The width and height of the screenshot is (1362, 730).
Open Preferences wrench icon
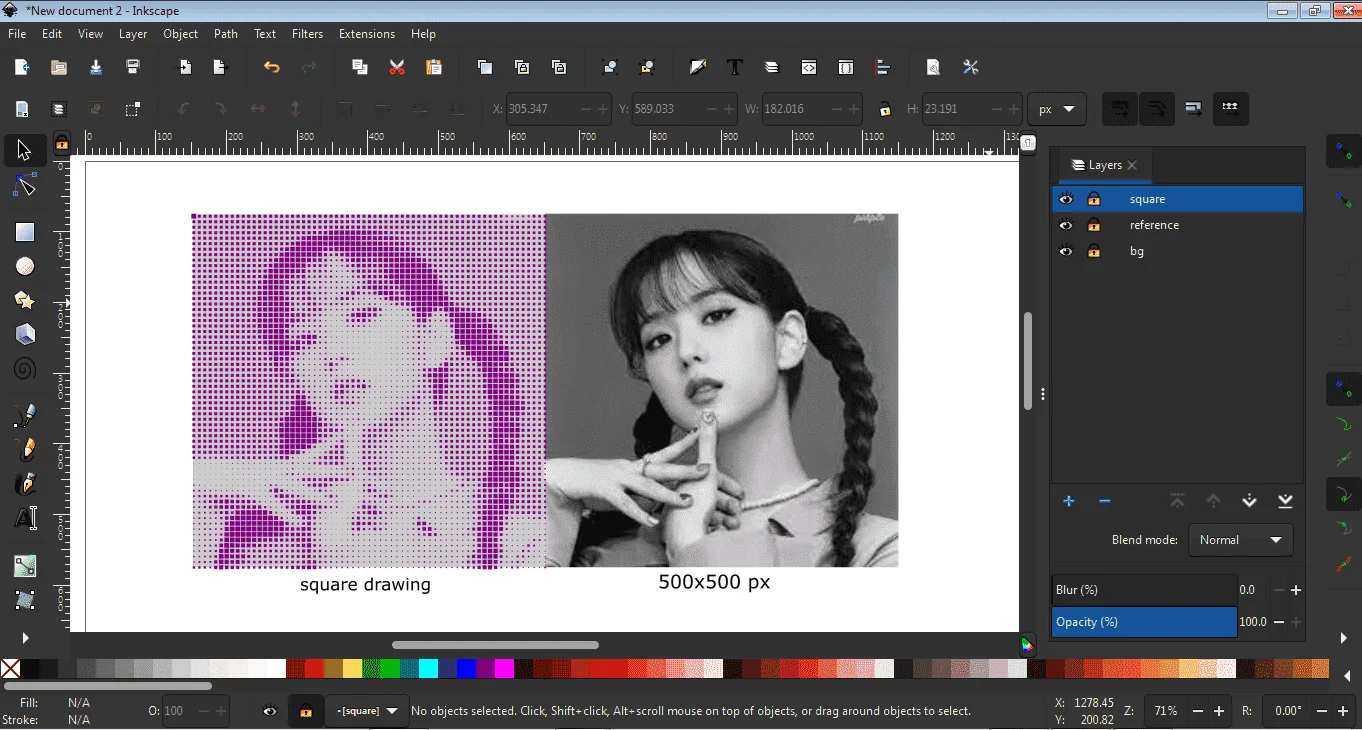pos(970,67)
